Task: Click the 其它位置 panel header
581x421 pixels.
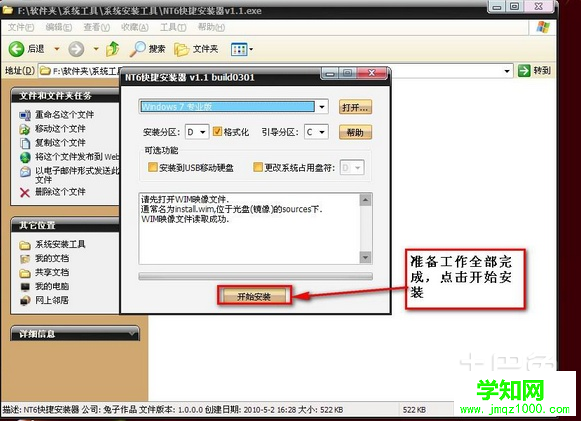Action: coord(65,225)
